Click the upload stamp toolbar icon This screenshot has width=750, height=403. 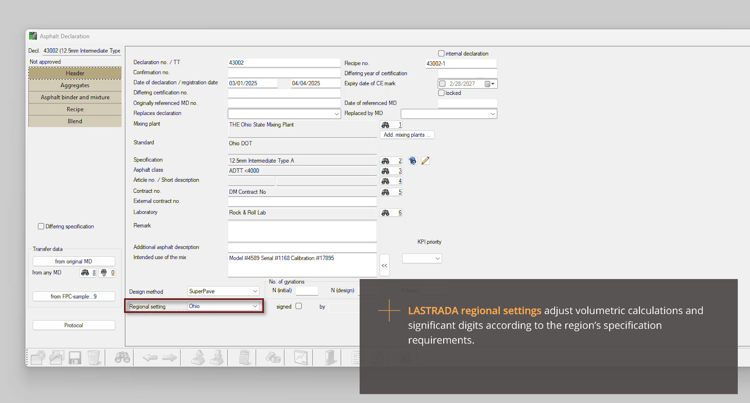tap(198, 358)
